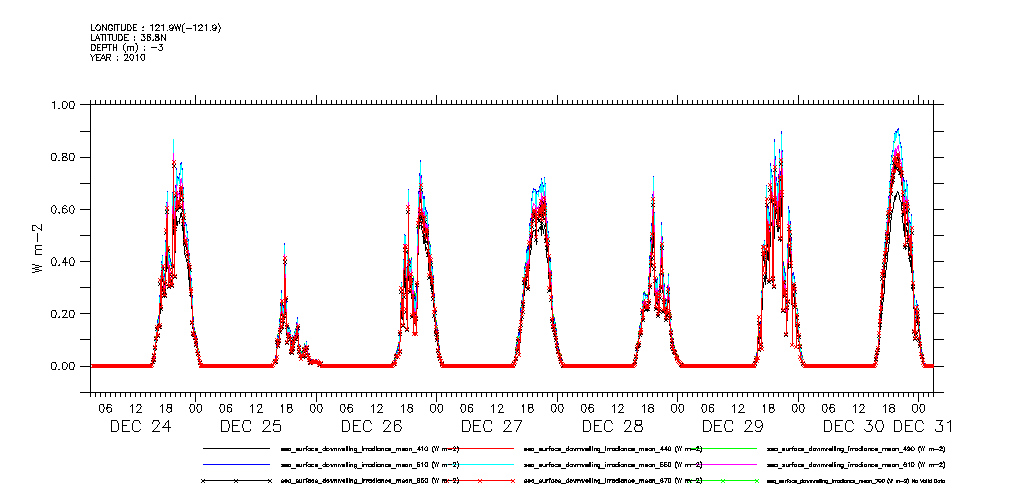Click the blue legend line for mean_510
This screenshot has width=1009, height=504.
pyautogui.click(x=236, y=464)
